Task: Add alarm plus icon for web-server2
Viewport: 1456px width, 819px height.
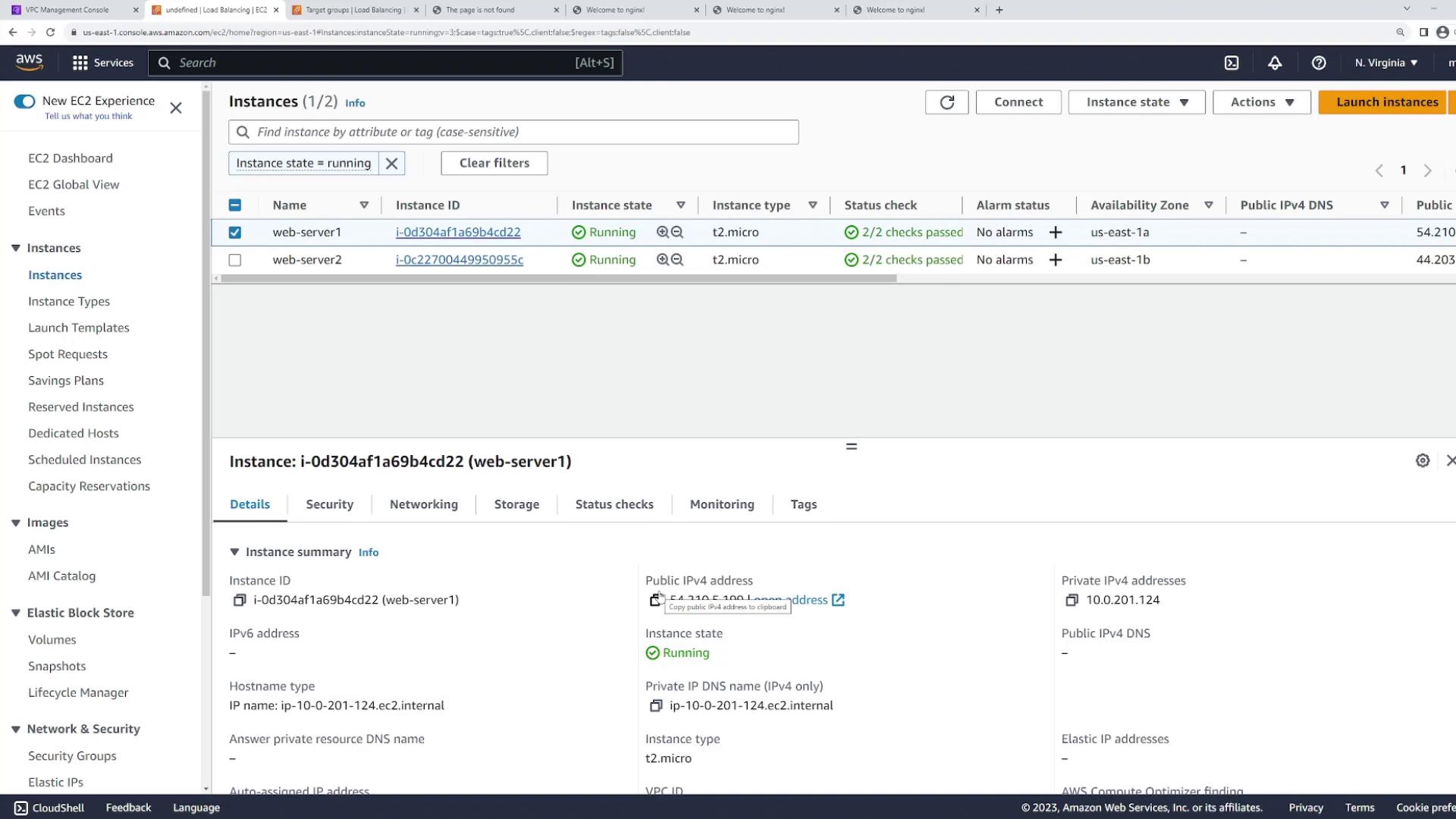Action: [1055, 260]
